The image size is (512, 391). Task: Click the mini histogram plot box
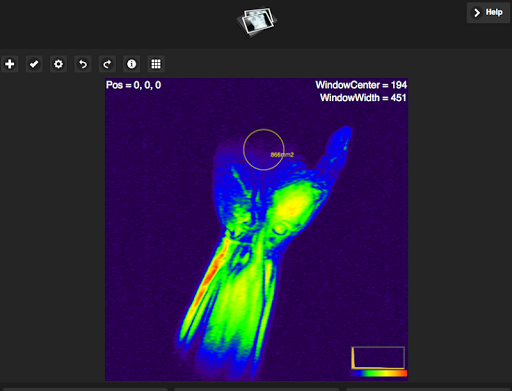coord(378,358)
